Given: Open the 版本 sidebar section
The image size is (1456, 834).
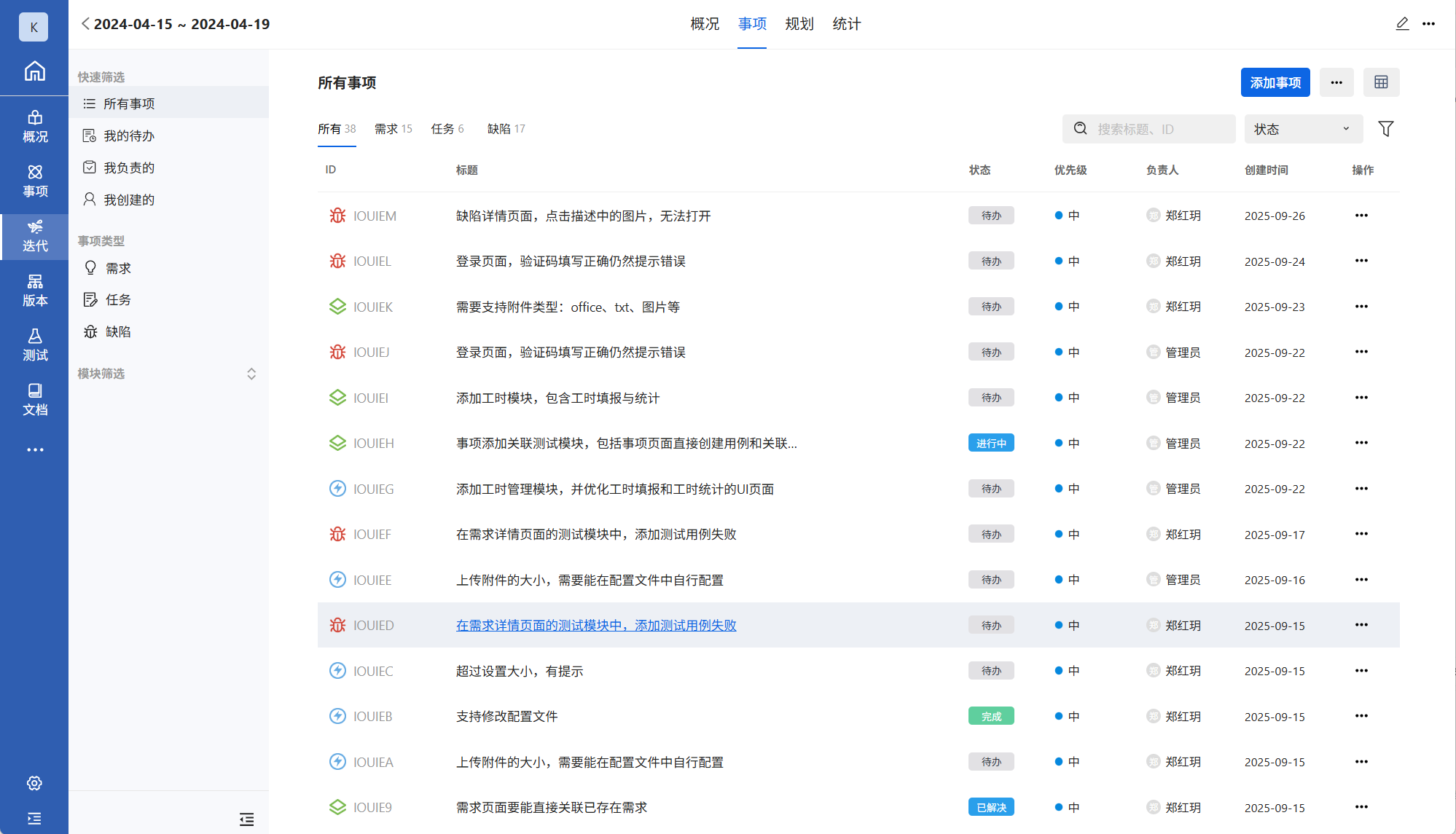Looking at the screenshot, I should pos(34,290).
